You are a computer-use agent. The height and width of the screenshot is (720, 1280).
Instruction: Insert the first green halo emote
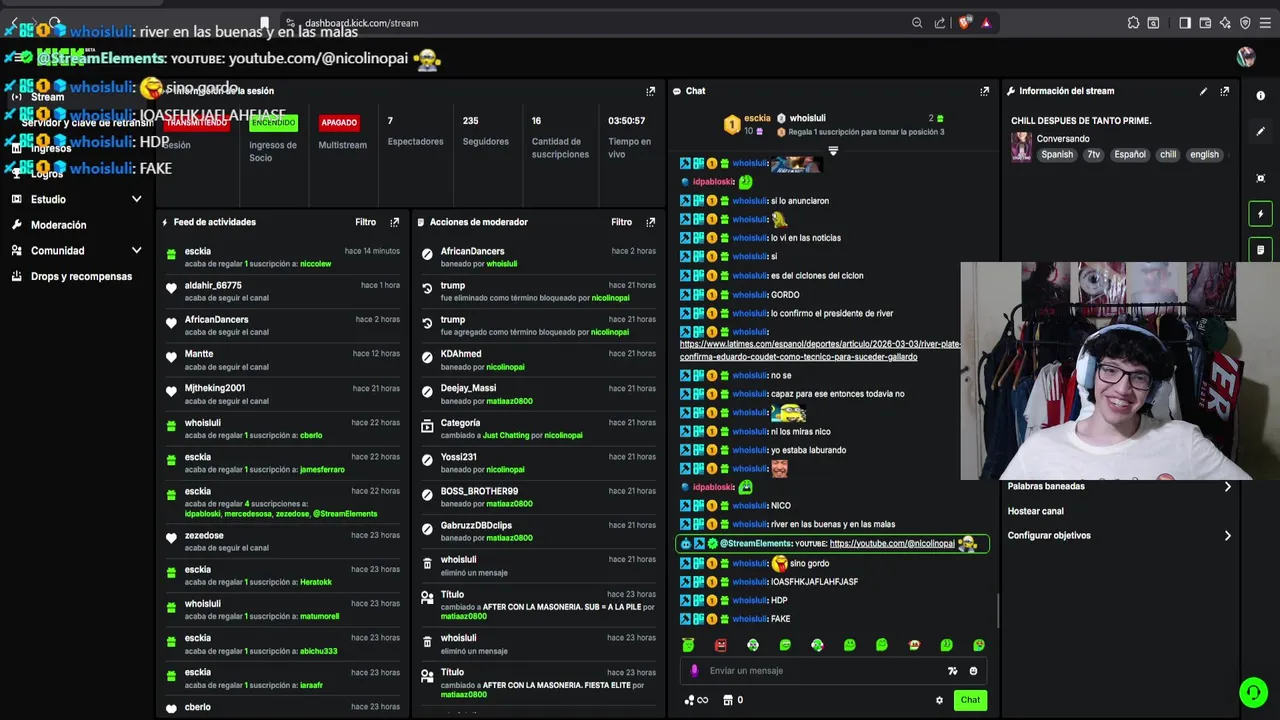tap(688, 645)
